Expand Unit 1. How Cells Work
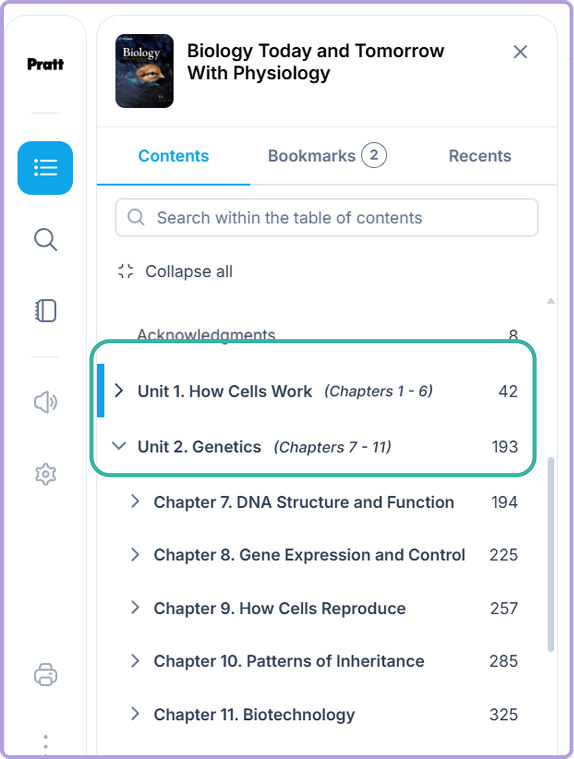 pyautogui.click(x=119, y=391)
